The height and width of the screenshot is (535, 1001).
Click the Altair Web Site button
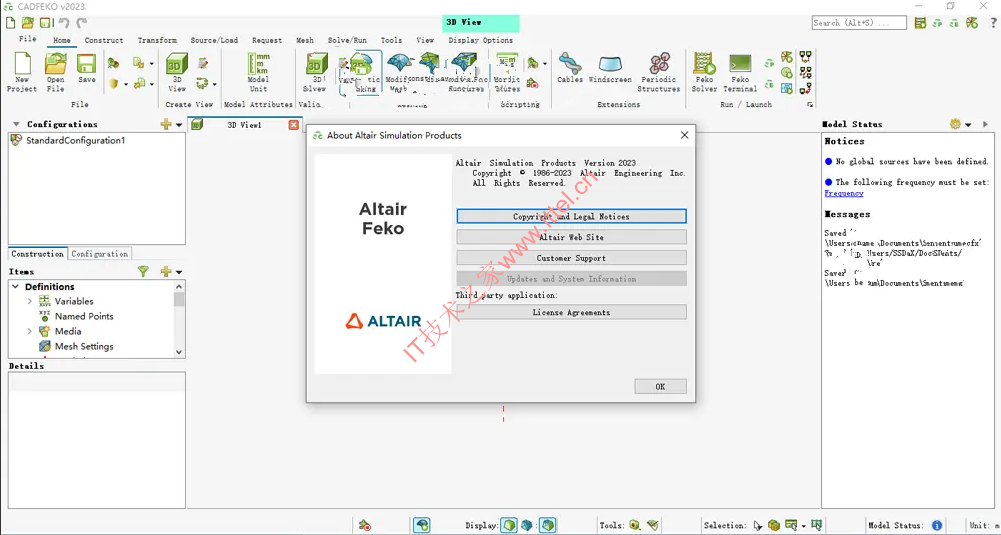pyautogui.click(x=571, y=237)
